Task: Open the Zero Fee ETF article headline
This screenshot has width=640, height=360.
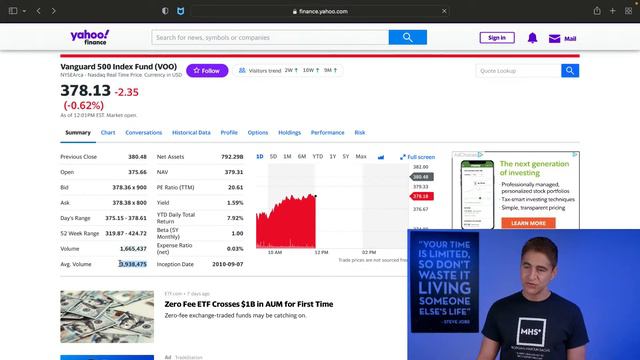Action: click(249, 304)
